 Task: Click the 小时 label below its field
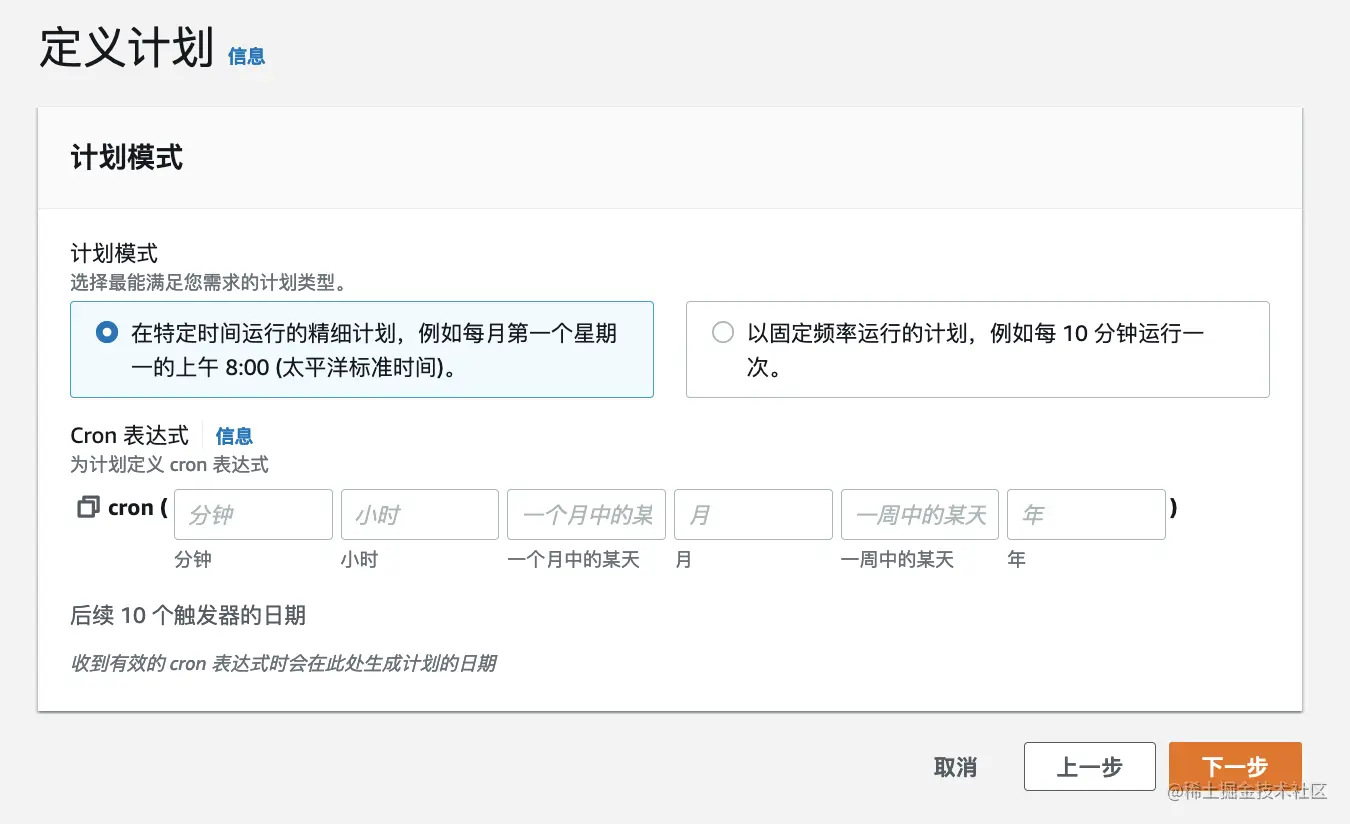[x=359, y=560]
